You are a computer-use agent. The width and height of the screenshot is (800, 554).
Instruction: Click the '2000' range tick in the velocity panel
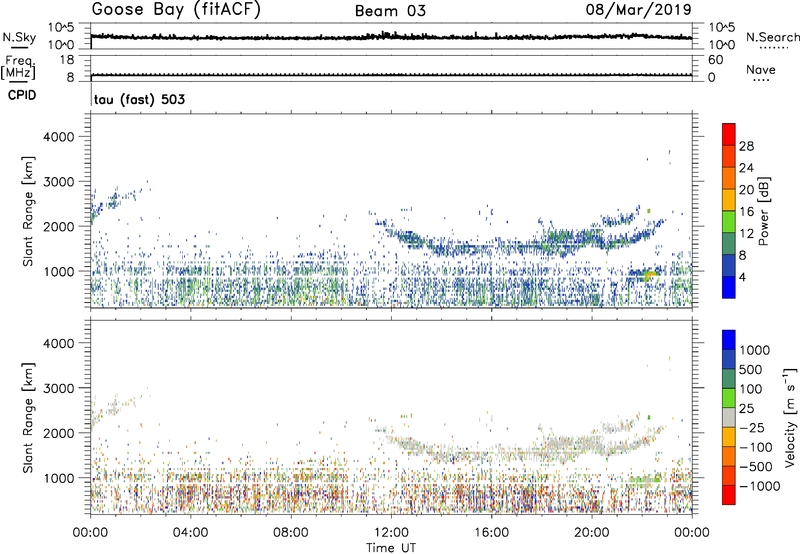[x=58, y=433]
